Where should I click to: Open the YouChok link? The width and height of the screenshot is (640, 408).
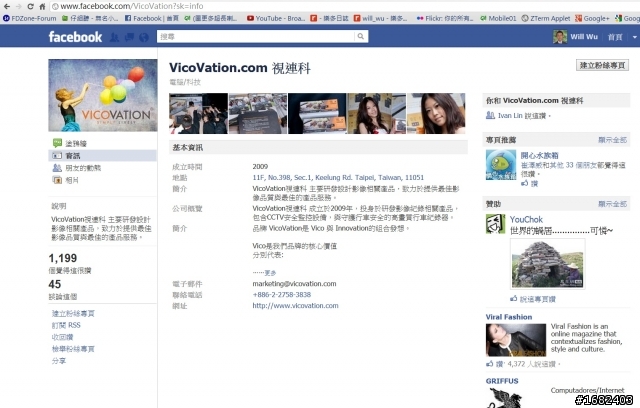(526, 220)
